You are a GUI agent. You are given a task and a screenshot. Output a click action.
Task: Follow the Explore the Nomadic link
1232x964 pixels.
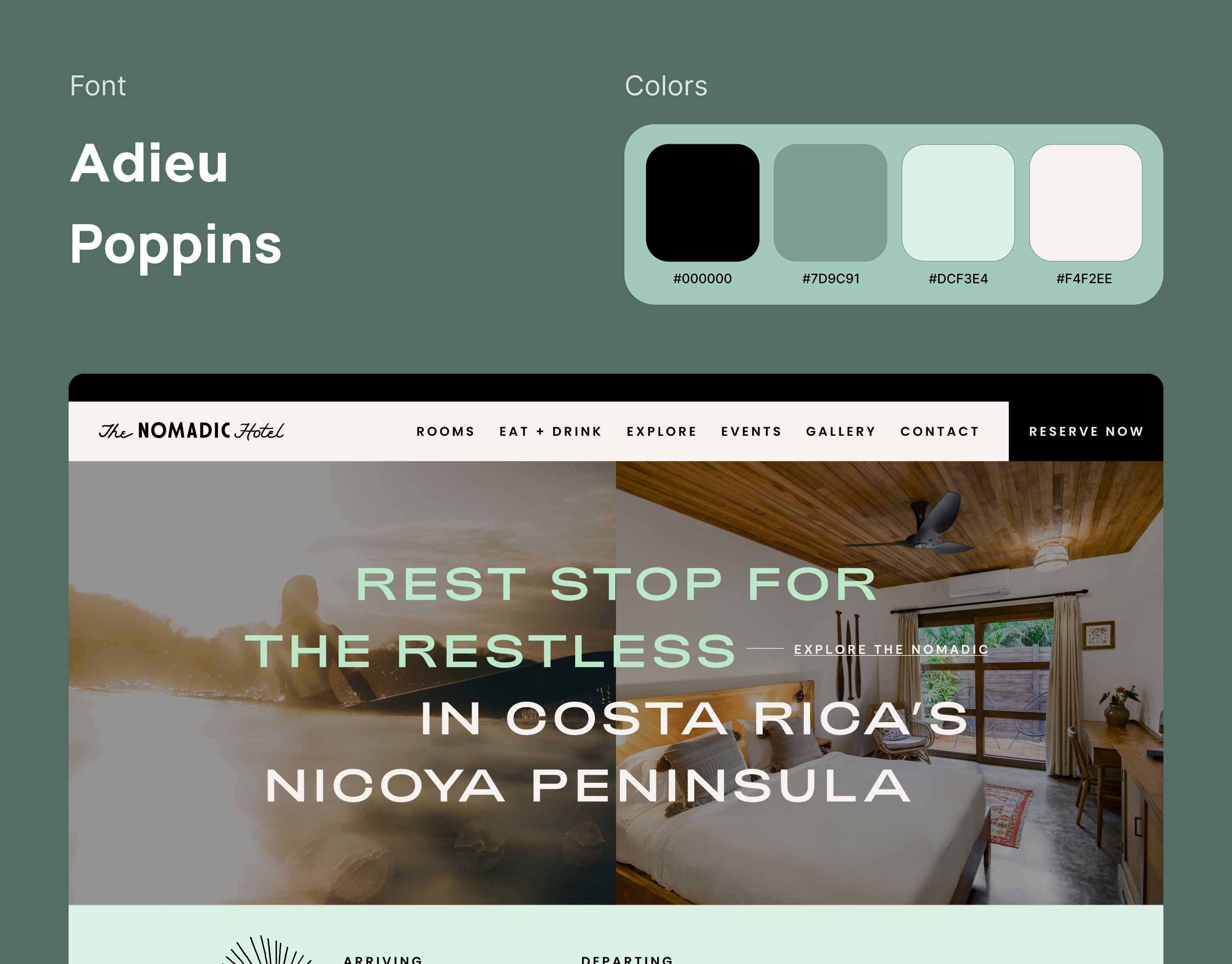coord(891,650)
